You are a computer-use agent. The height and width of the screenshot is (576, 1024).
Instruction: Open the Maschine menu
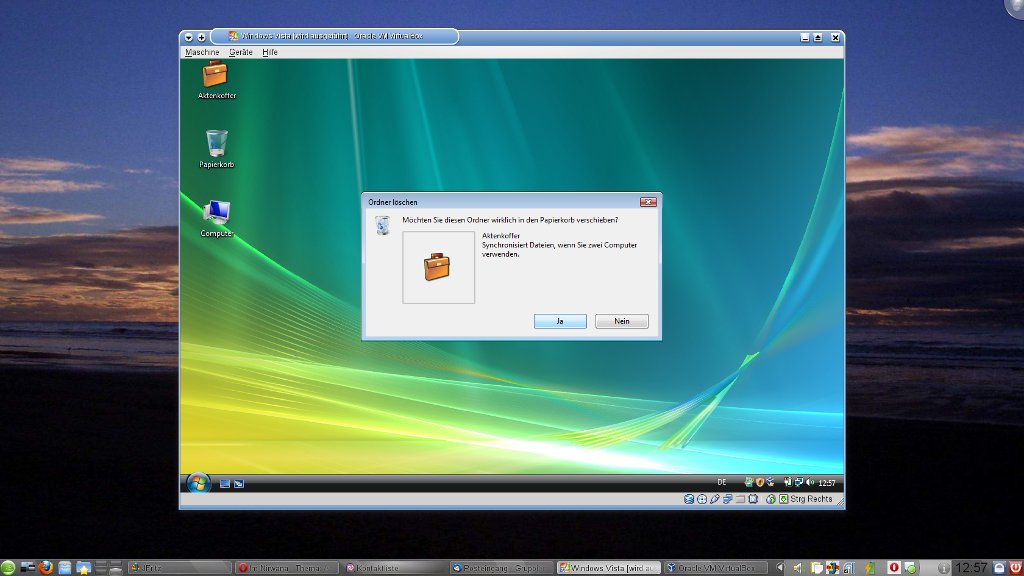coord(202,52)
